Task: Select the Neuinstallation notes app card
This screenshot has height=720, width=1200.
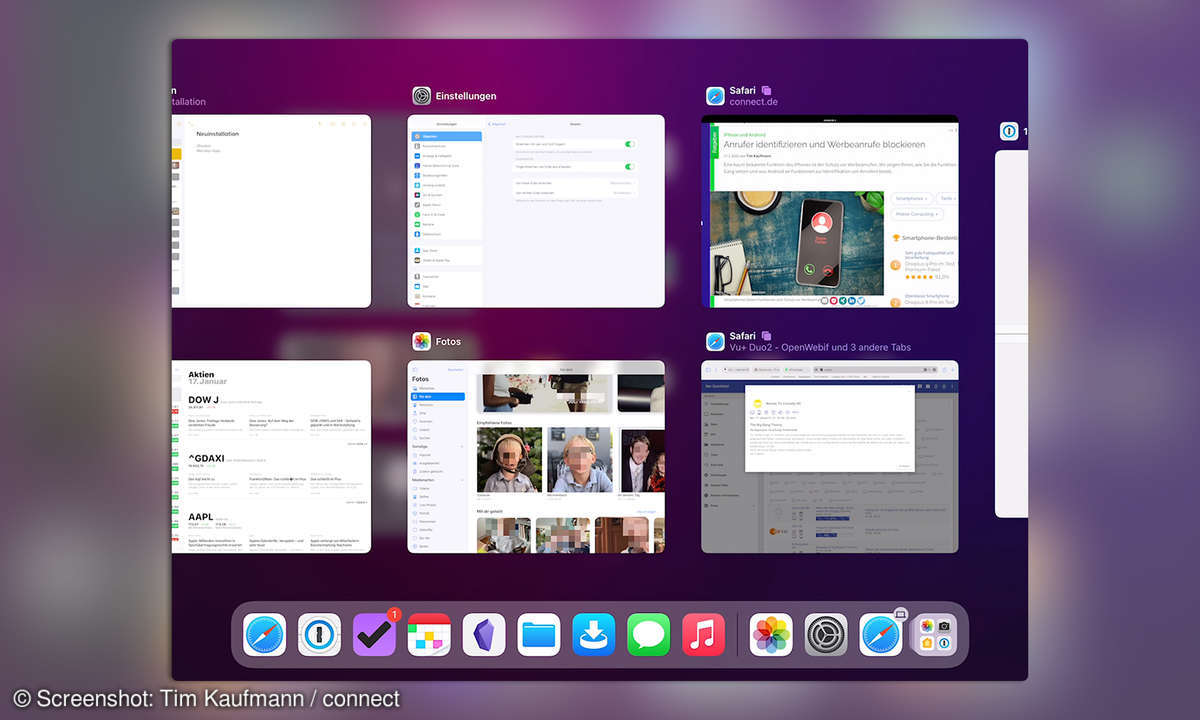Action: tap(271, 211)
